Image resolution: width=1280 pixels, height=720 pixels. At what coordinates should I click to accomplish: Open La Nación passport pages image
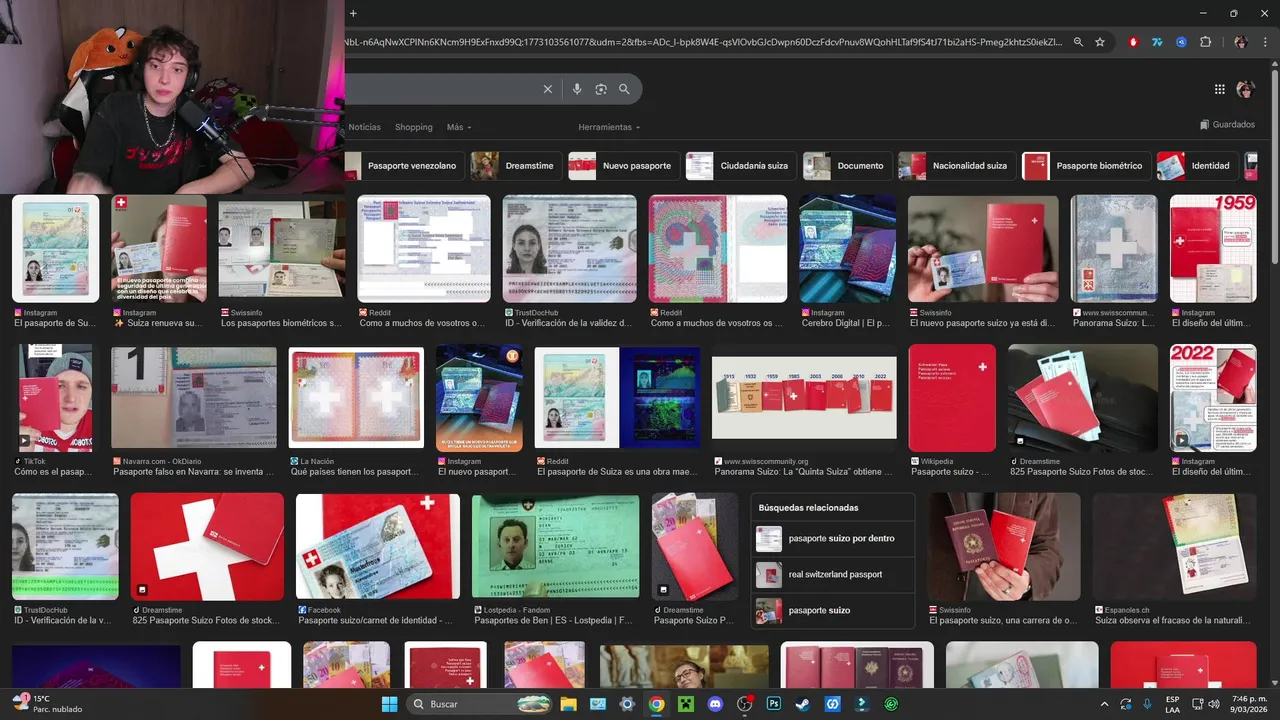[x=356, y=398]
